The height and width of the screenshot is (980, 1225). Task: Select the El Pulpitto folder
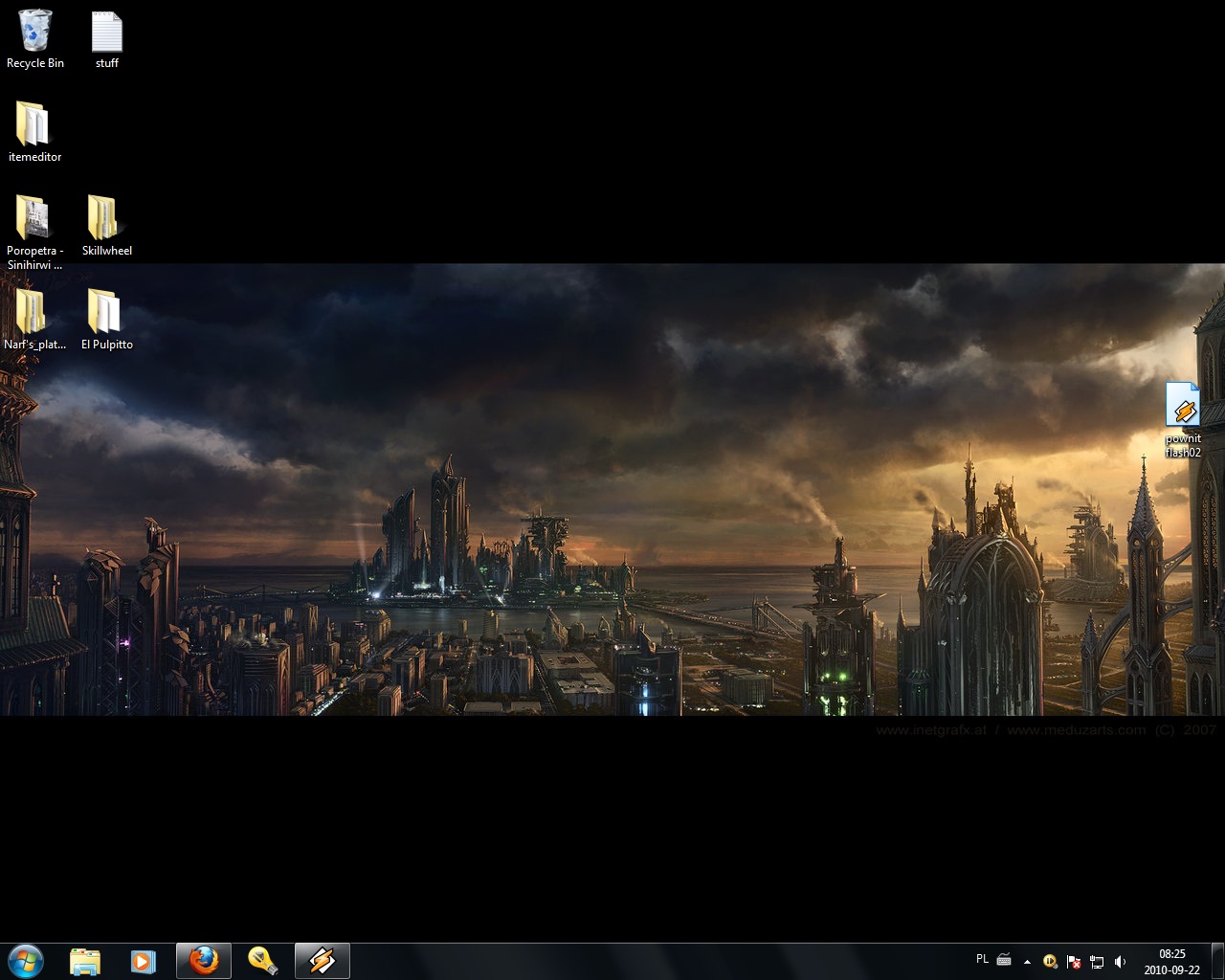(105, 313)
